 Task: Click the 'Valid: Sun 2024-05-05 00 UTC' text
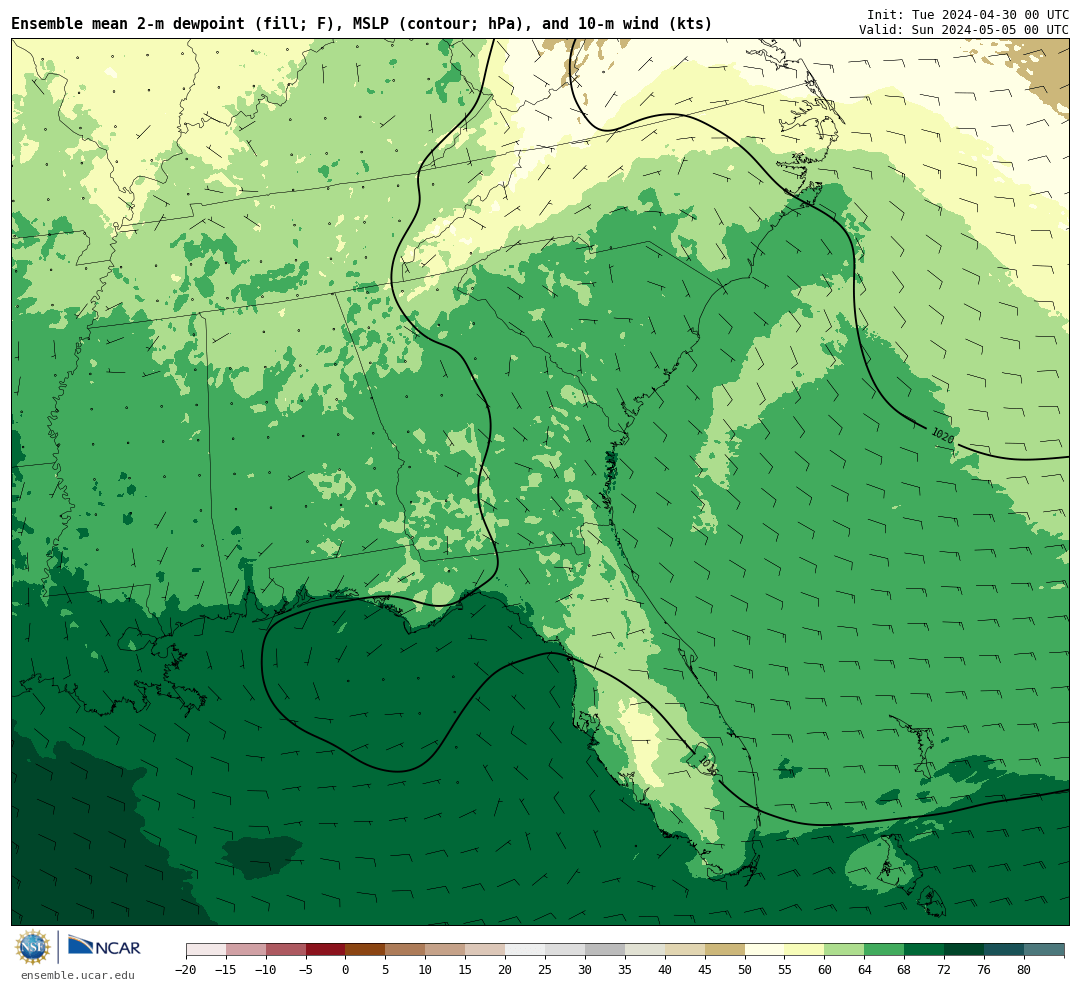pyautogui.click(x=964, y=30)
